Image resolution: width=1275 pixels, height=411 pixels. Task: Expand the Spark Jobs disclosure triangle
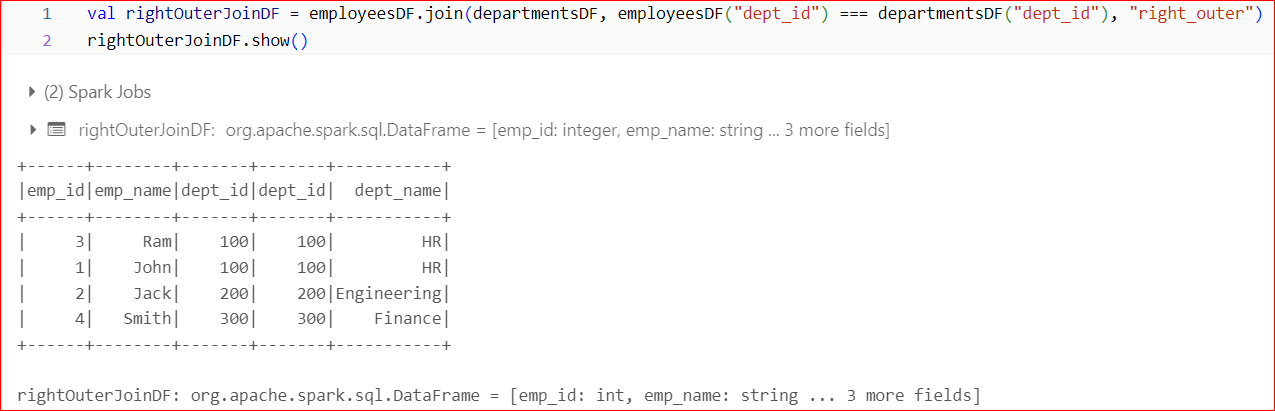click(x=33, y=92)
